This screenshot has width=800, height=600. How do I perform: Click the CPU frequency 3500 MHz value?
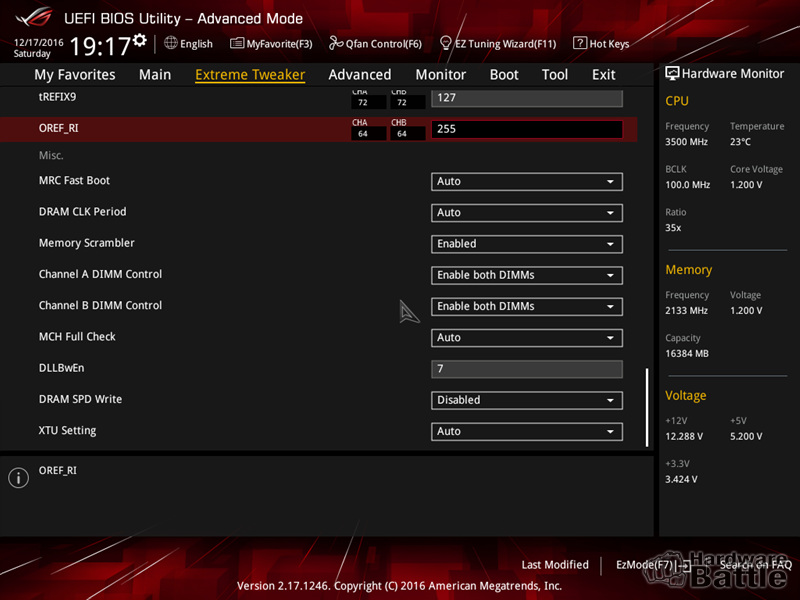point(686,142)
